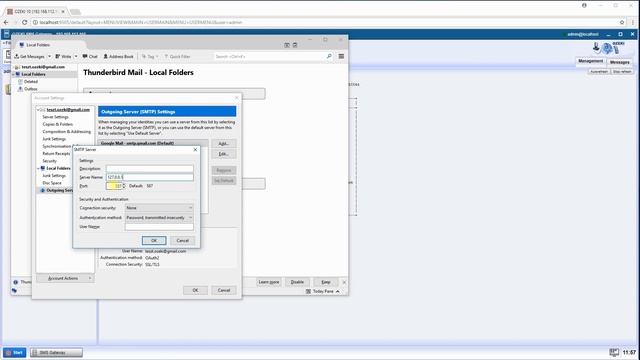Reload the browser page

pos(24,22)
